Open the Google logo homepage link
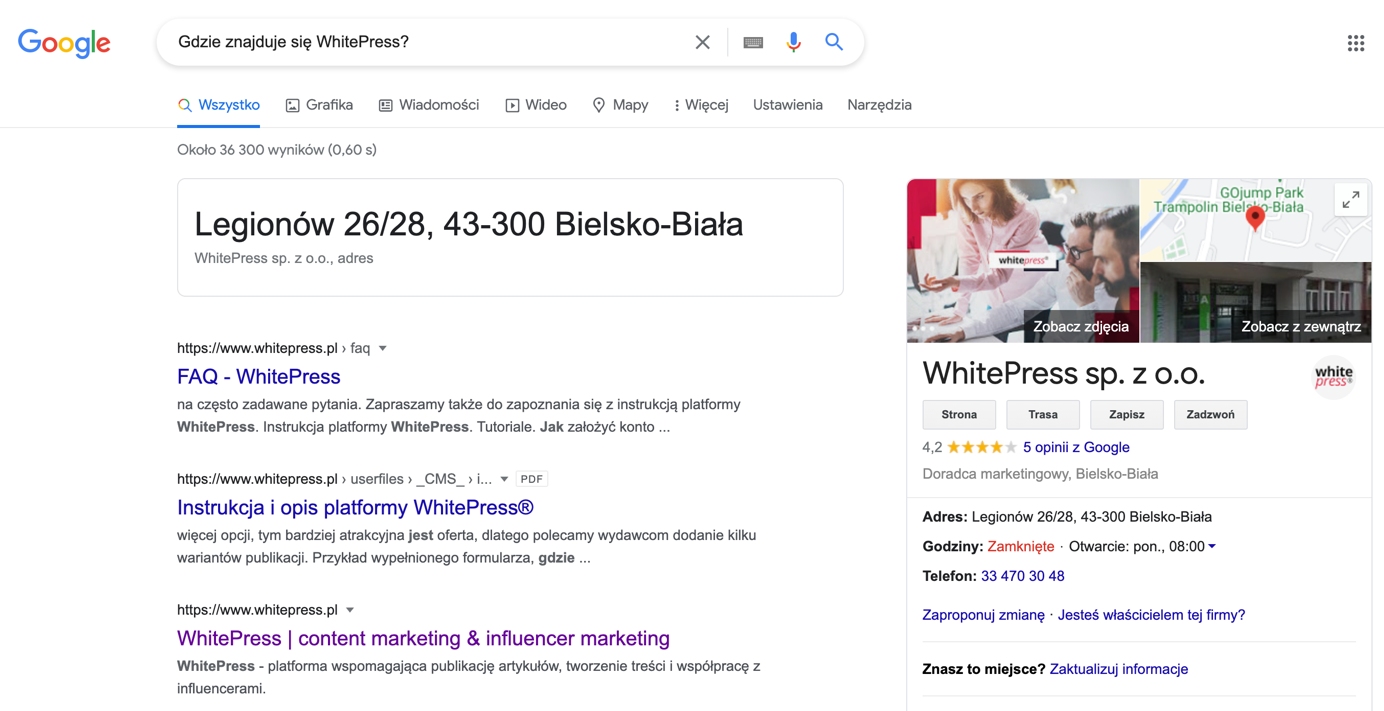 tap(64, 43)
